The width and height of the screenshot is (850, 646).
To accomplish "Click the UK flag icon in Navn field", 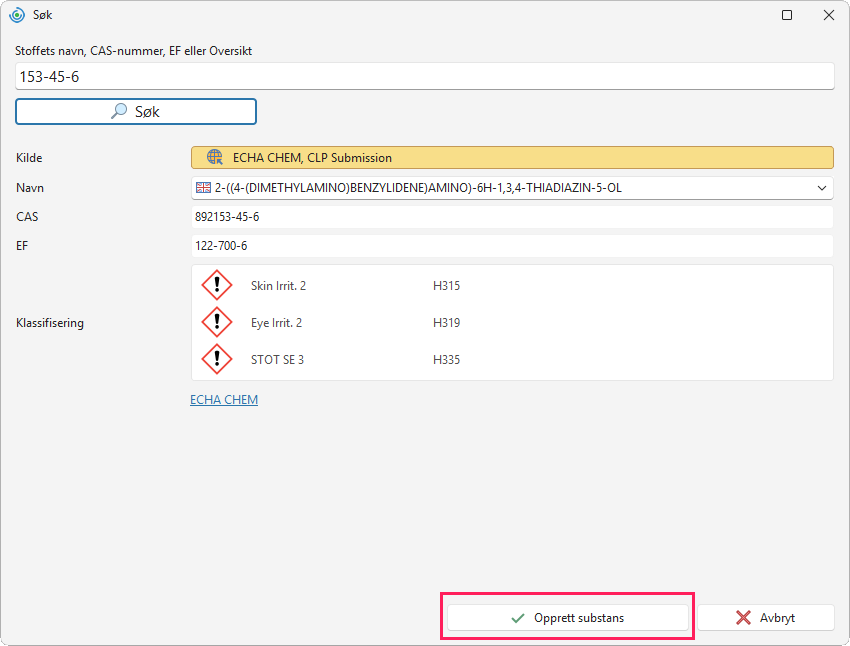I will tap(203, 188).
